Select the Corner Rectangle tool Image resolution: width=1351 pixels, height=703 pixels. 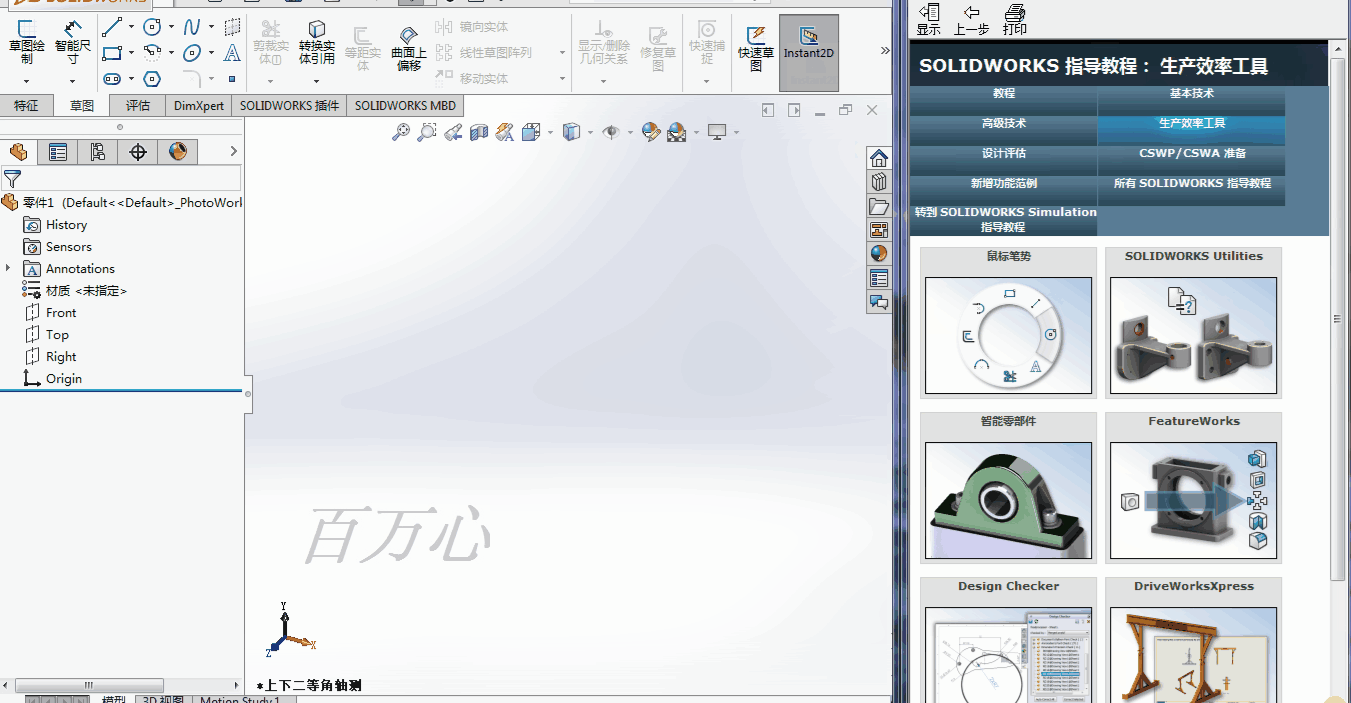coord(112,53)
